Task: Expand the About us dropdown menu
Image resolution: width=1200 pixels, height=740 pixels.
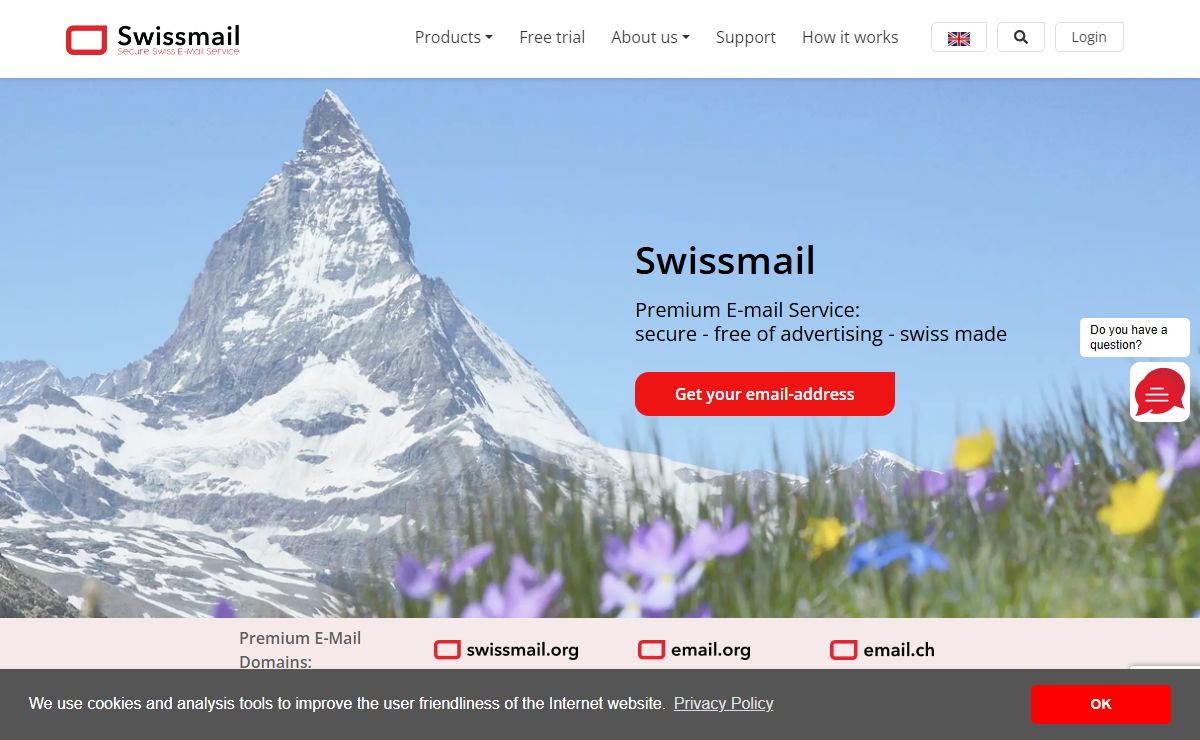Action: click(x=651, y=37)
